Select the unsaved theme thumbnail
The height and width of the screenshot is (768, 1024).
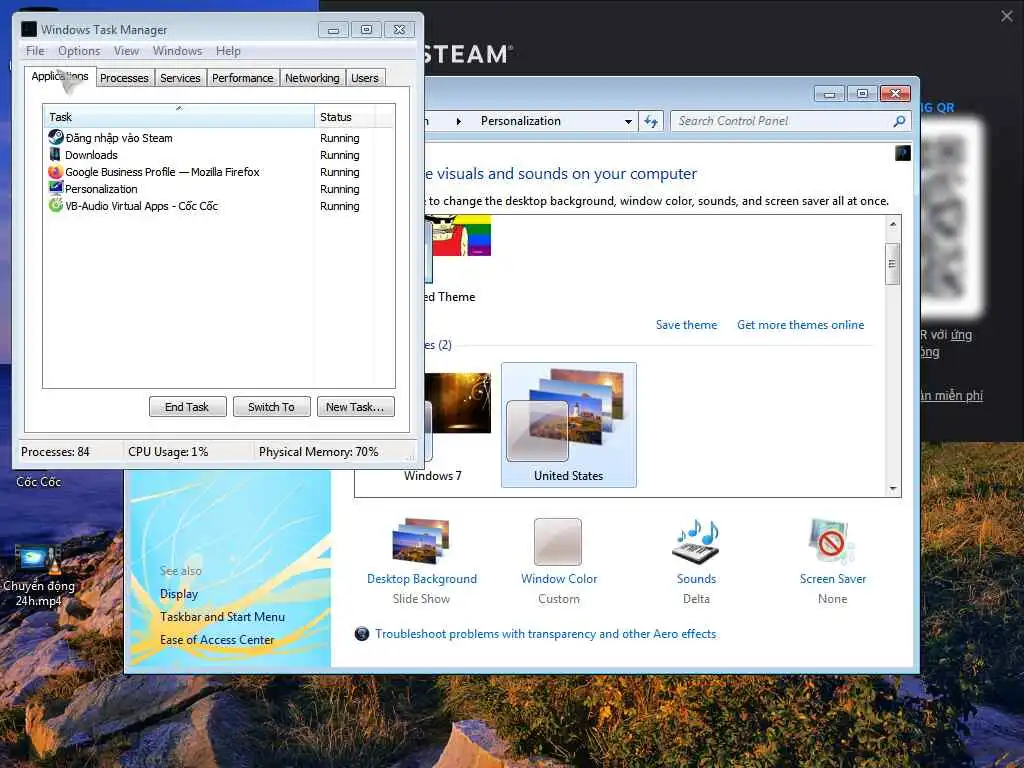(x=460, y=235)
